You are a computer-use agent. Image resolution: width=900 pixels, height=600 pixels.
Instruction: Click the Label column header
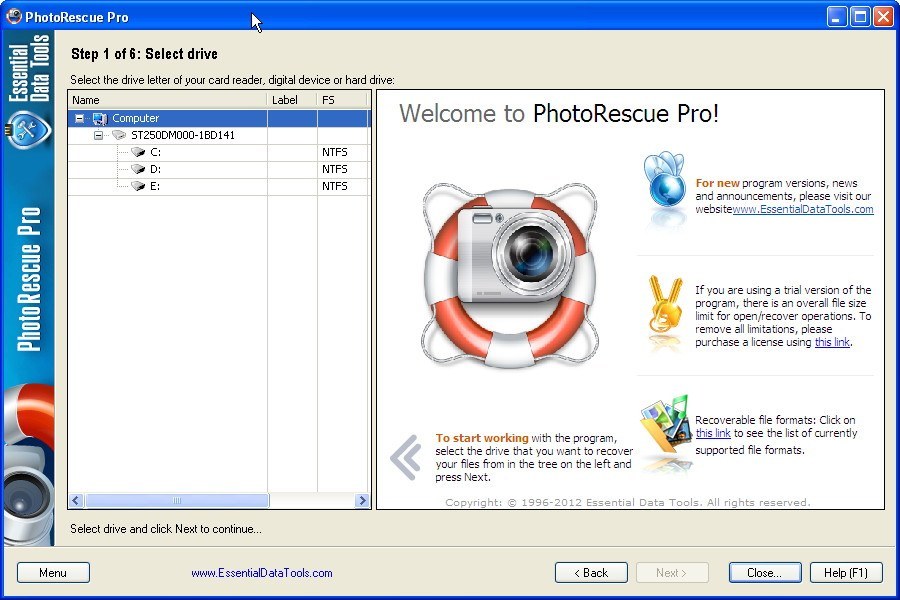(x=292, y=100)
